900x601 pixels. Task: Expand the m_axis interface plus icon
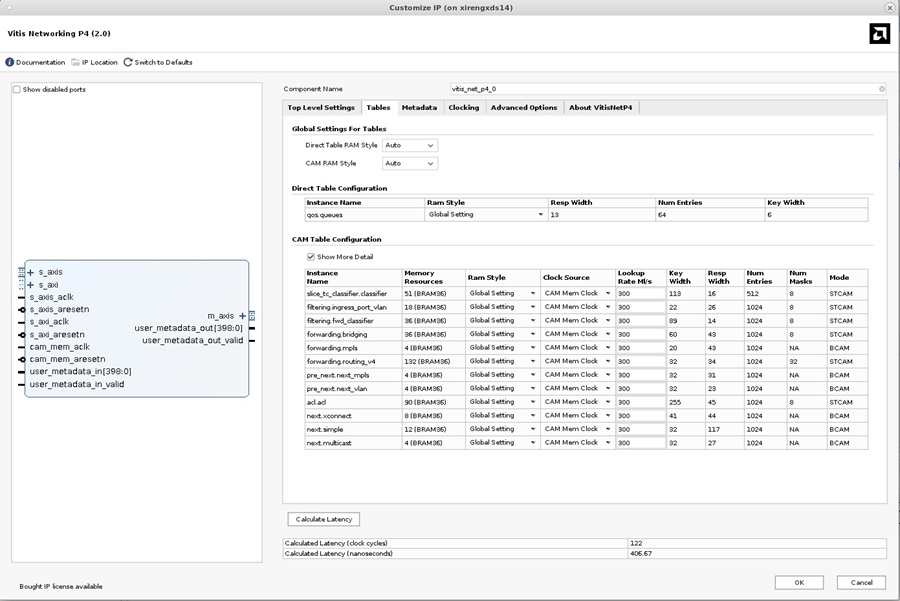click(242, 316)
